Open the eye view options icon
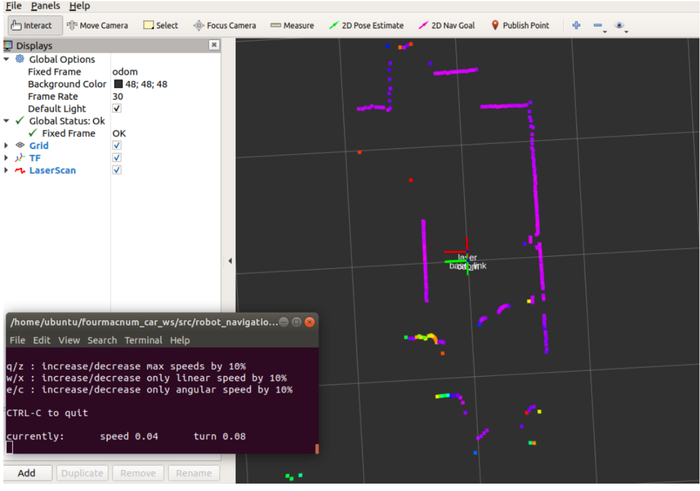 [619, 25]
